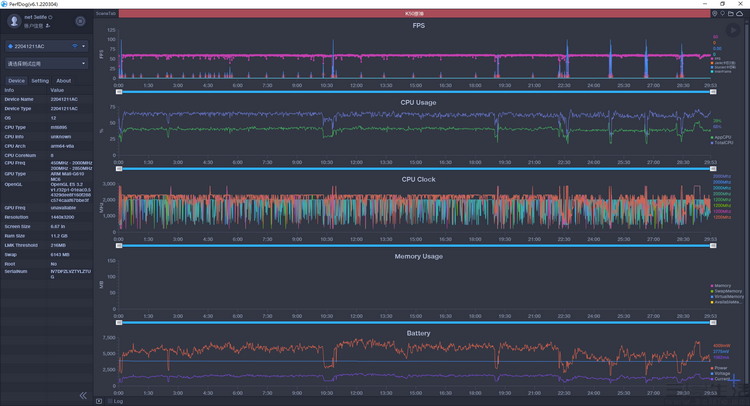Click the PerfDog app icon in title bar
750x406 pixels.
(x=4, y=4)
